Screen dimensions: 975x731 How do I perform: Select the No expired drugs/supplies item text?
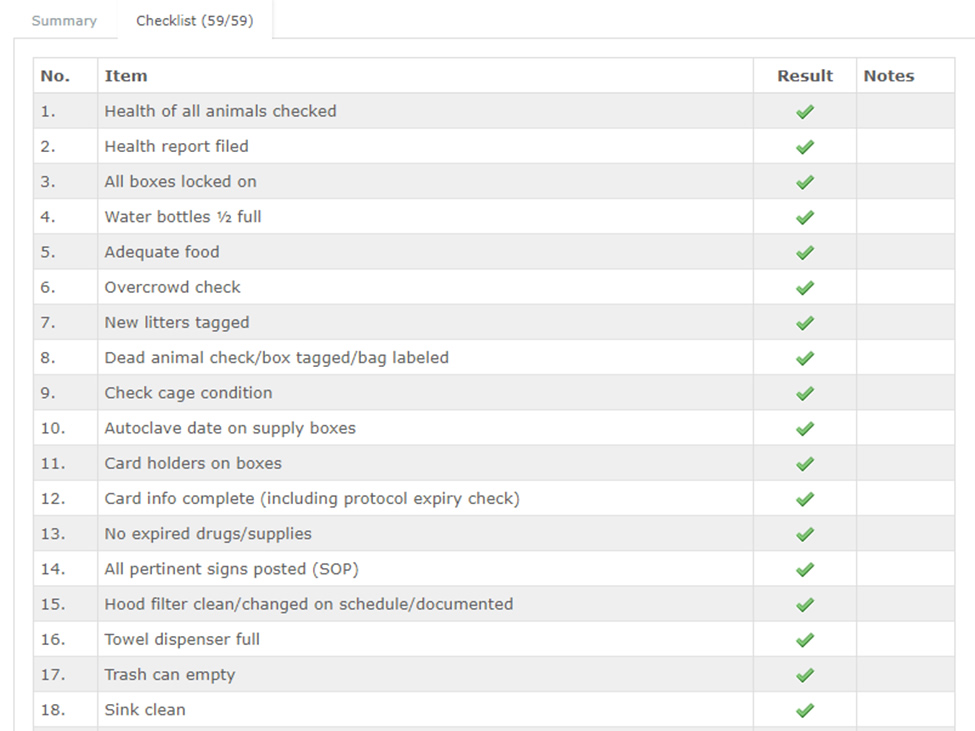pyautogui.click(x=208, y=534)
